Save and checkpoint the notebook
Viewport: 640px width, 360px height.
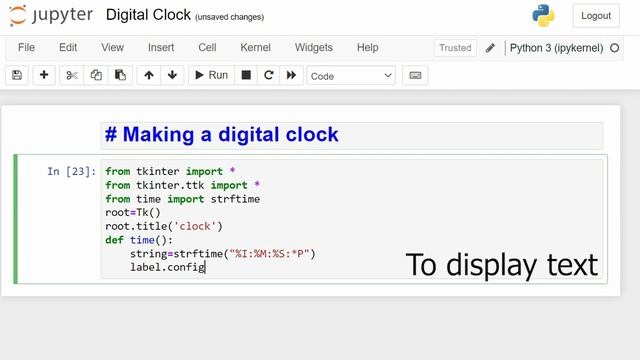[17, 75]
